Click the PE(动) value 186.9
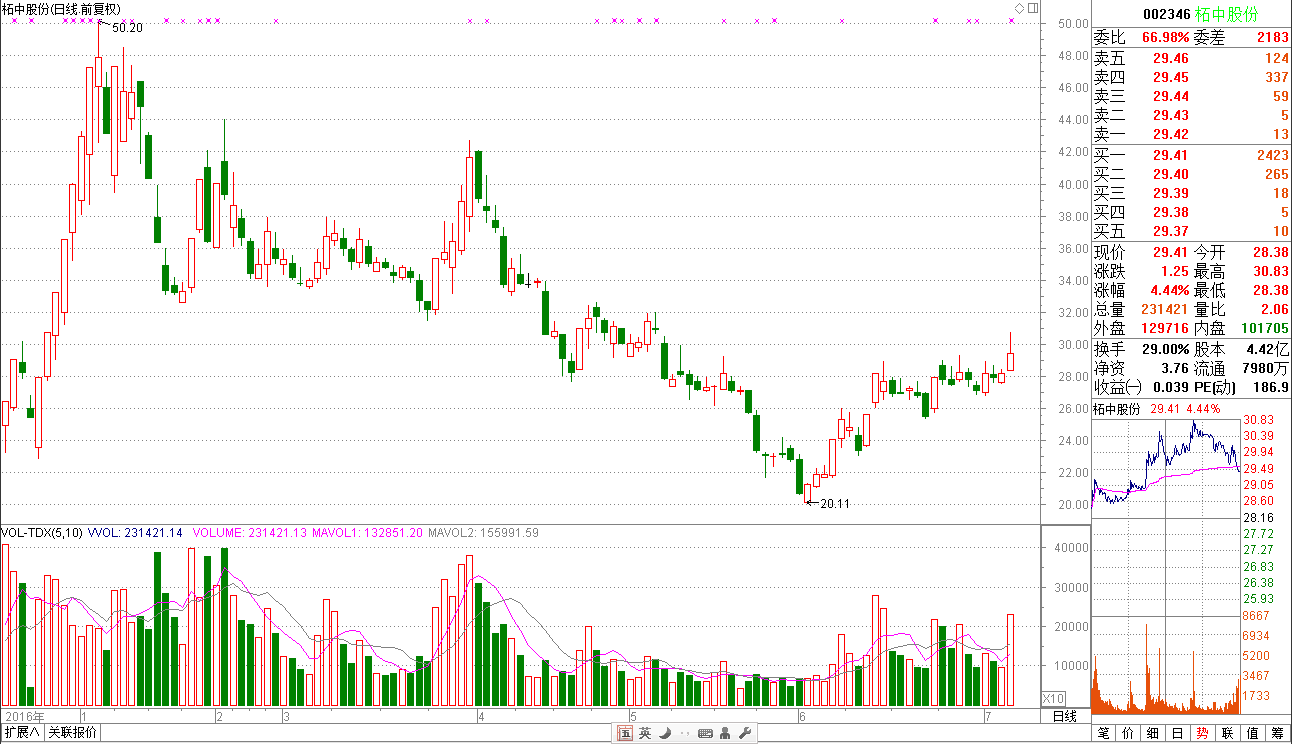This screenshot has height=744, width=1292. (1270, 388)
